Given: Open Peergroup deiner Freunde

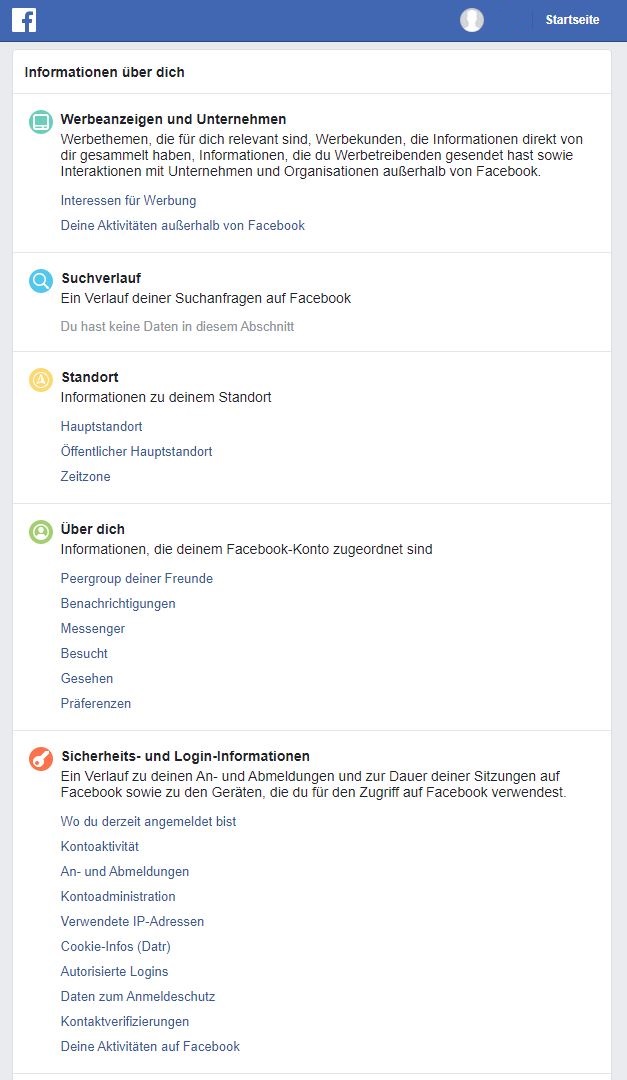Looking at the screenshot, I should (x=136, y=579).
